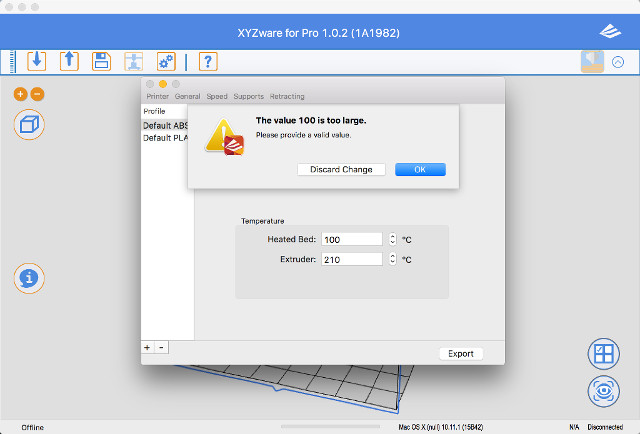Click the Import file toolbar icon
Viewport: 640px width, 434px height.
click(x=37, y=62)
